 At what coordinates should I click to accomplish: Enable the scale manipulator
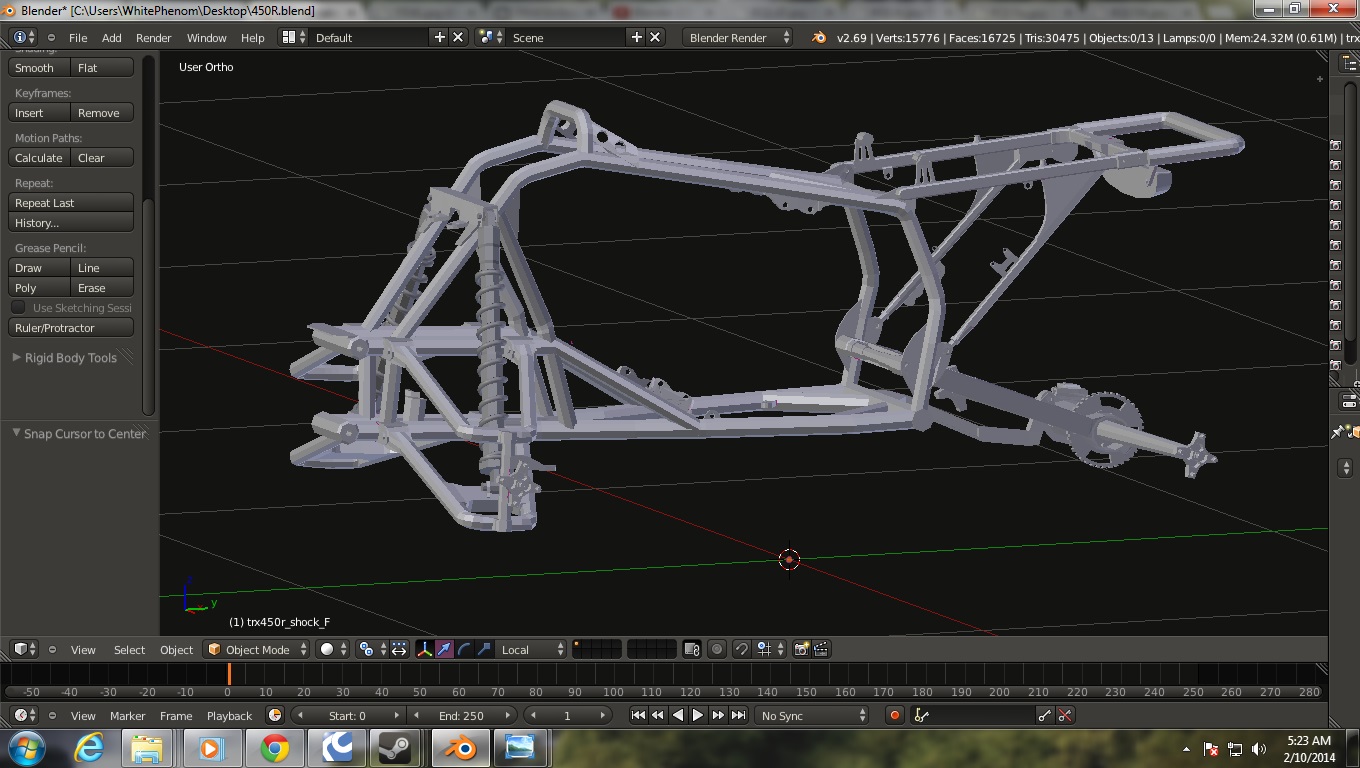coord(484,649)
